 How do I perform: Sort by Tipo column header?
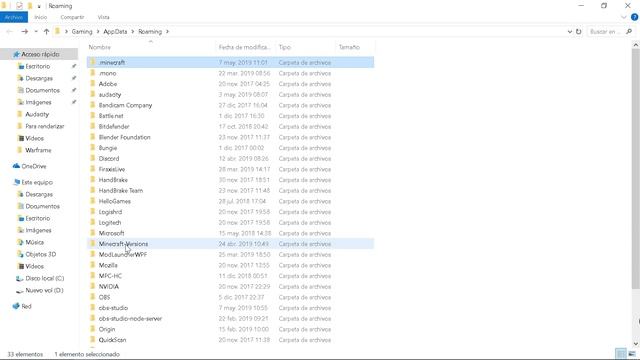(284, 47)
